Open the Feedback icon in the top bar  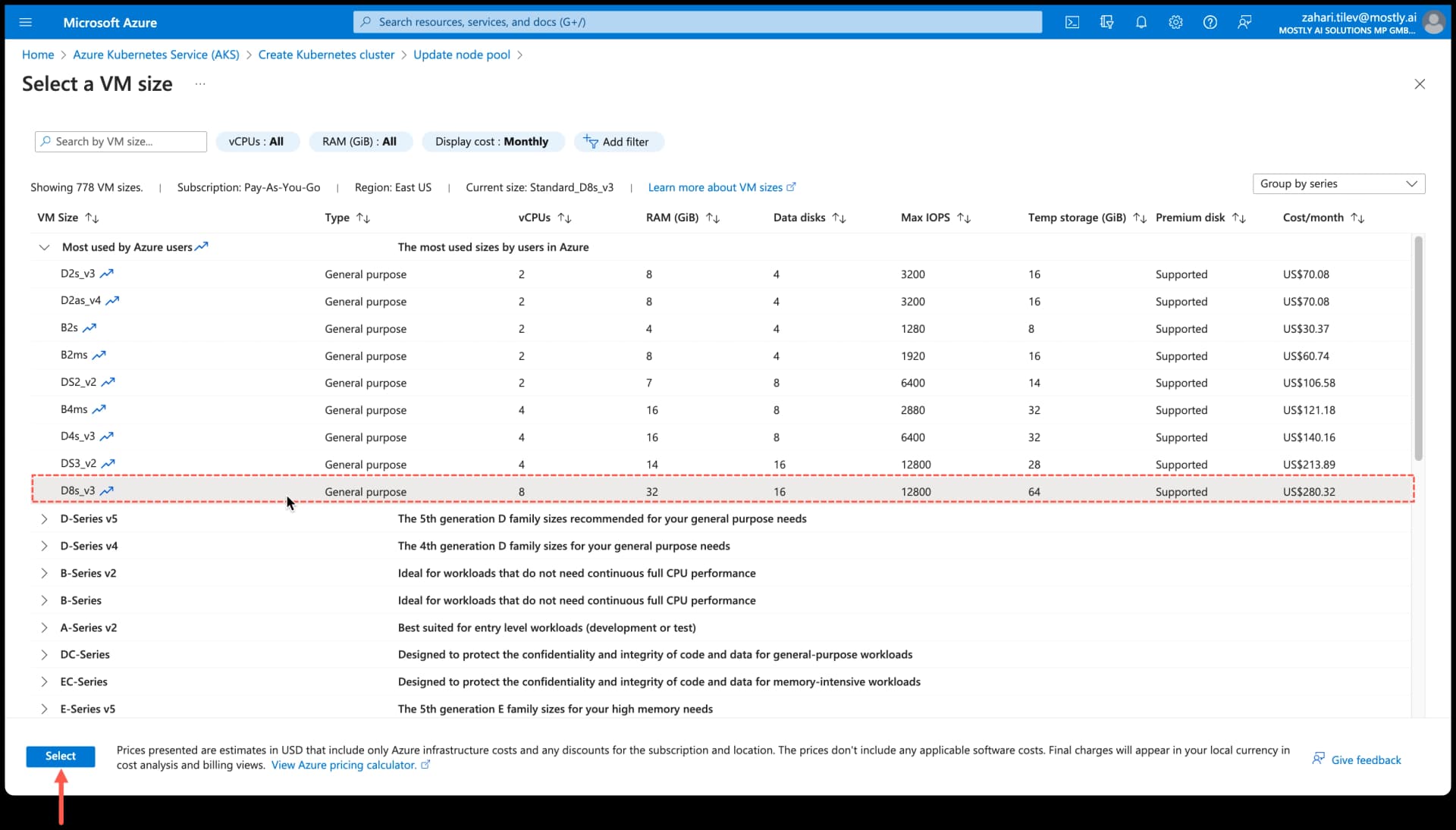pyautogui.click(x=1244, y=22)
